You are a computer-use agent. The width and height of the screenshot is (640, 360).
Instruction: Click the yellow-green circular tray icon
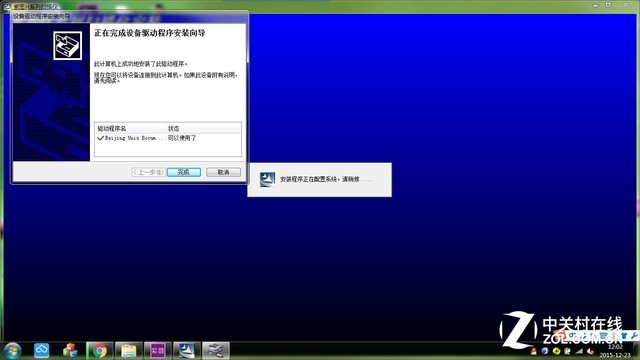click(x=556, y=351)
